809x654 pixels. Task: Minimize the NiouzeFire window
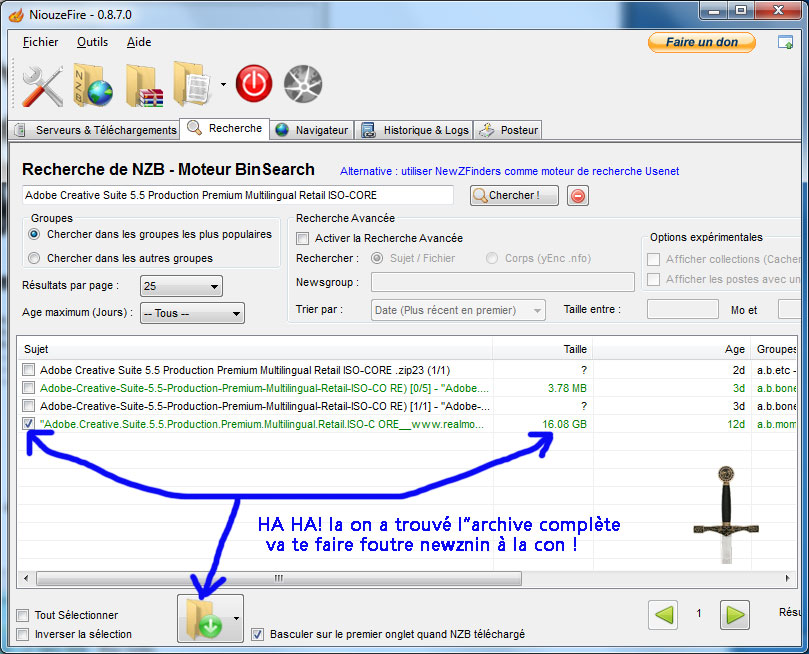[714, 11]
